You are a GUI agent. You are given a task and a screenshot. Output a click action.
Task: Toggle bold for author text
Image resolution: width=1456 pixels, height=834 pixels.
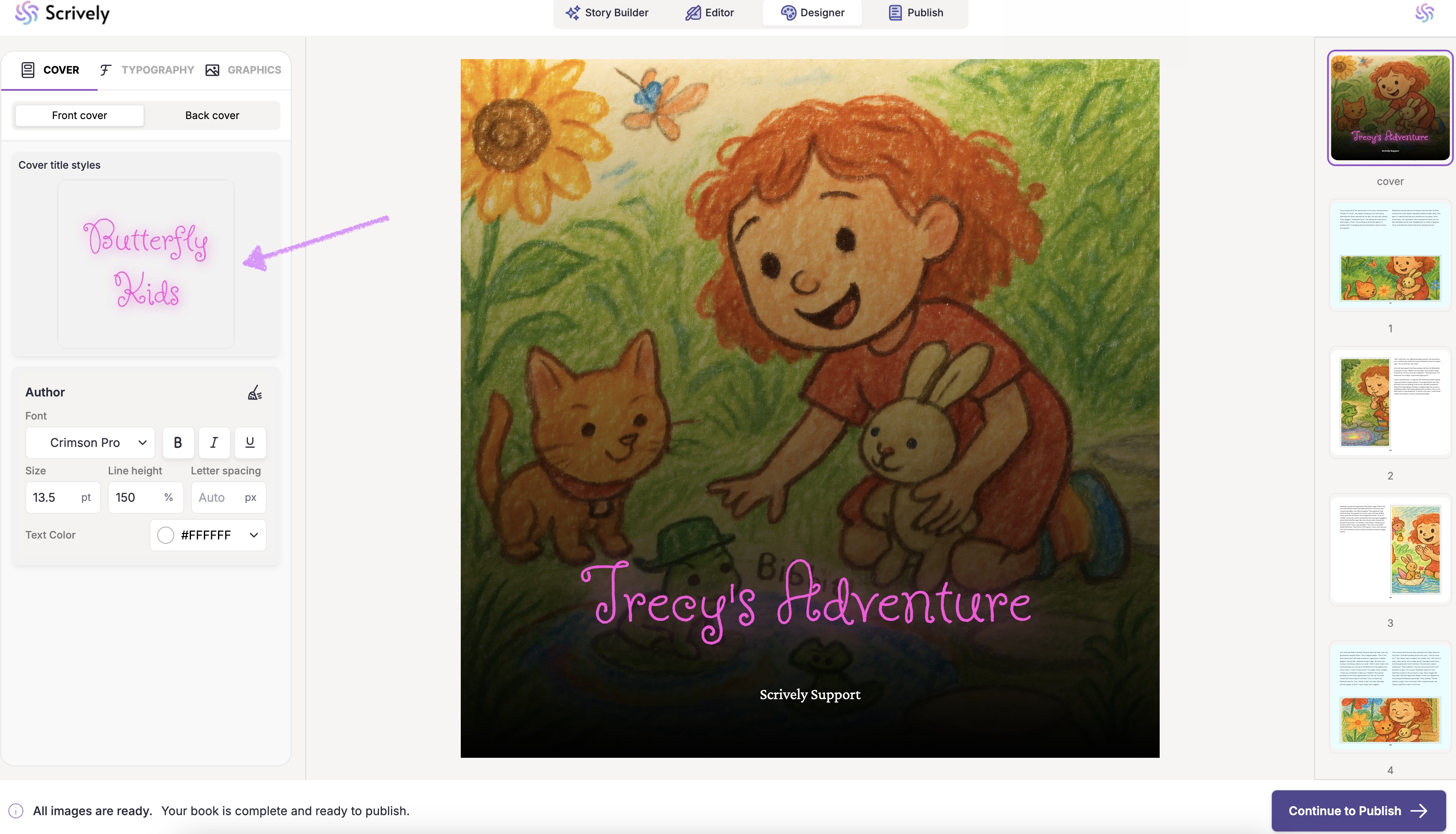point(178,442)
